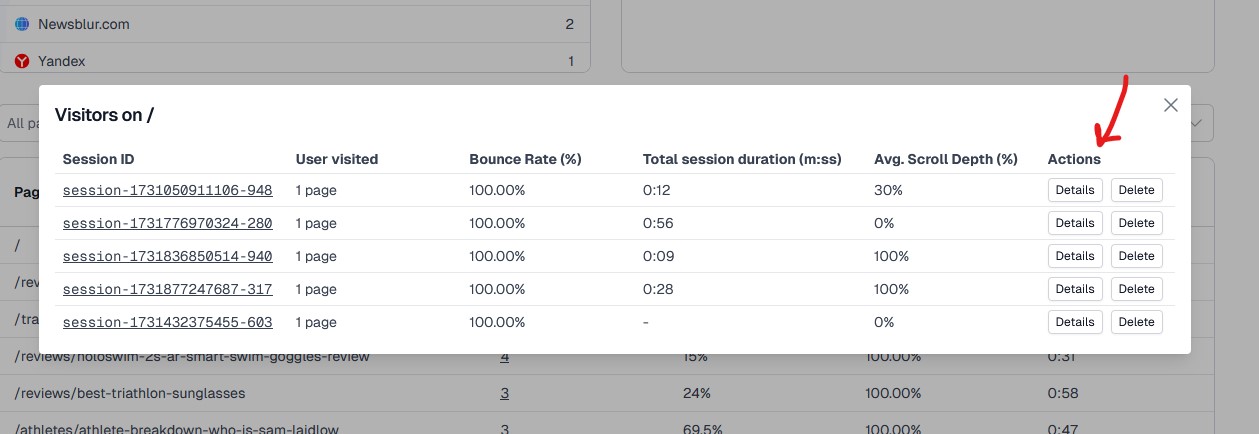The height and width of the screenshot is (434, 1259).
Task: Open session-1731836850514-940 link
Action: (167, 256)
